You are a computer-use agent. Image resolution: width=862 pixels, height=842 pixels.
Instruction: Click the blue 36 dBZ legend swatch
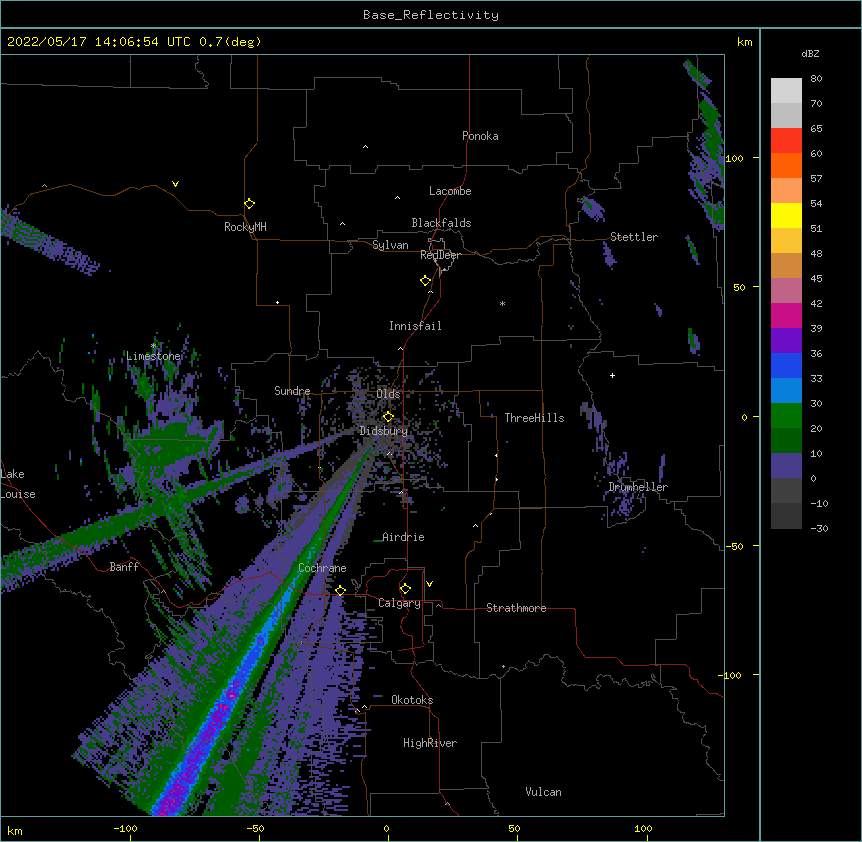click(x=786, y=366)
